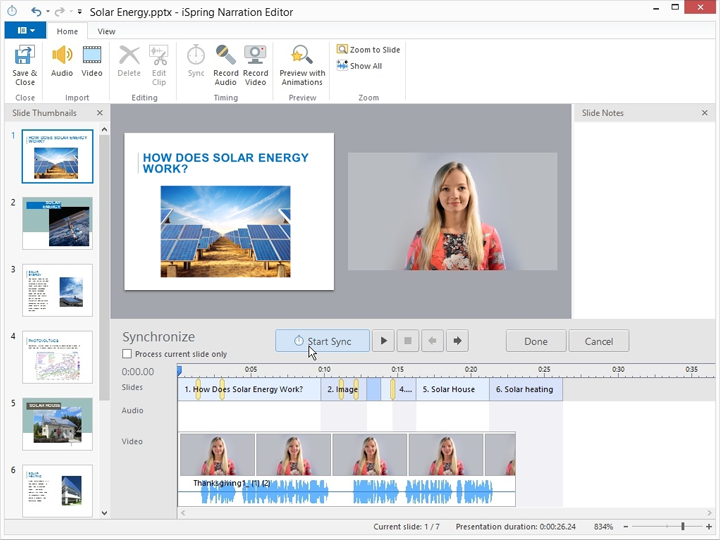The image size is (720, 540).
Task: Open the Edit Clip tool
Action: (x=159, y=65)
